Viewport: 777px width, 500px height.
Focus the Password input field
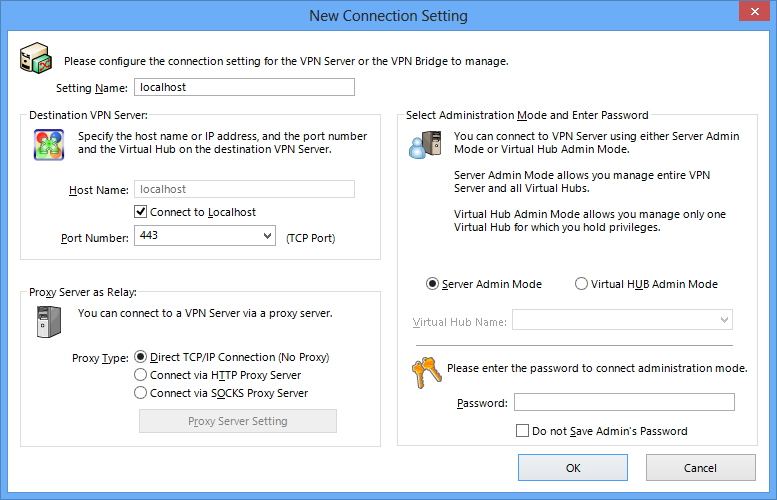pos(624,402)
